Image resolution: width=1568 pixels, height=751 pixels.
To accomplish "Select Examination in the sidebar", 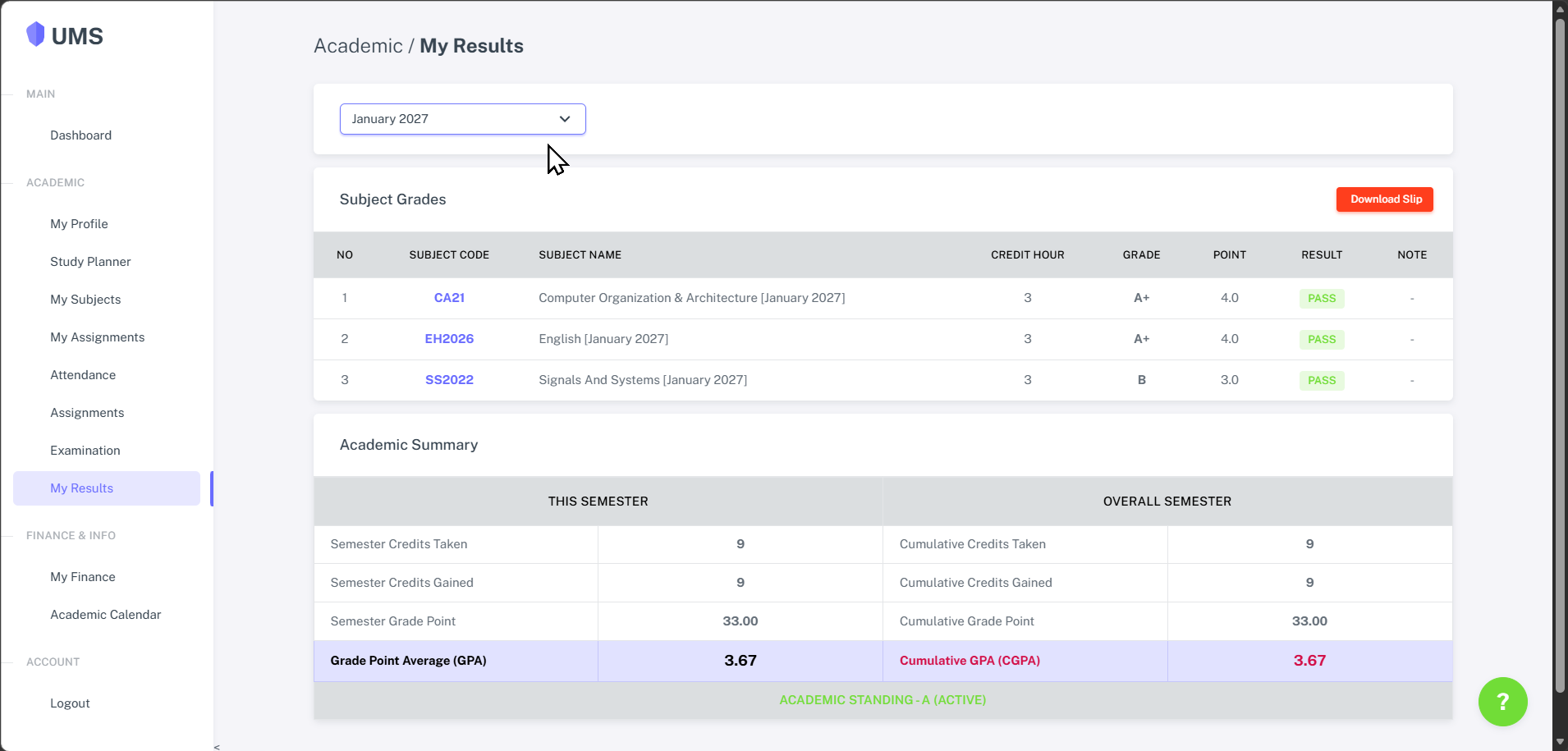I will click(x=85, y=451).
